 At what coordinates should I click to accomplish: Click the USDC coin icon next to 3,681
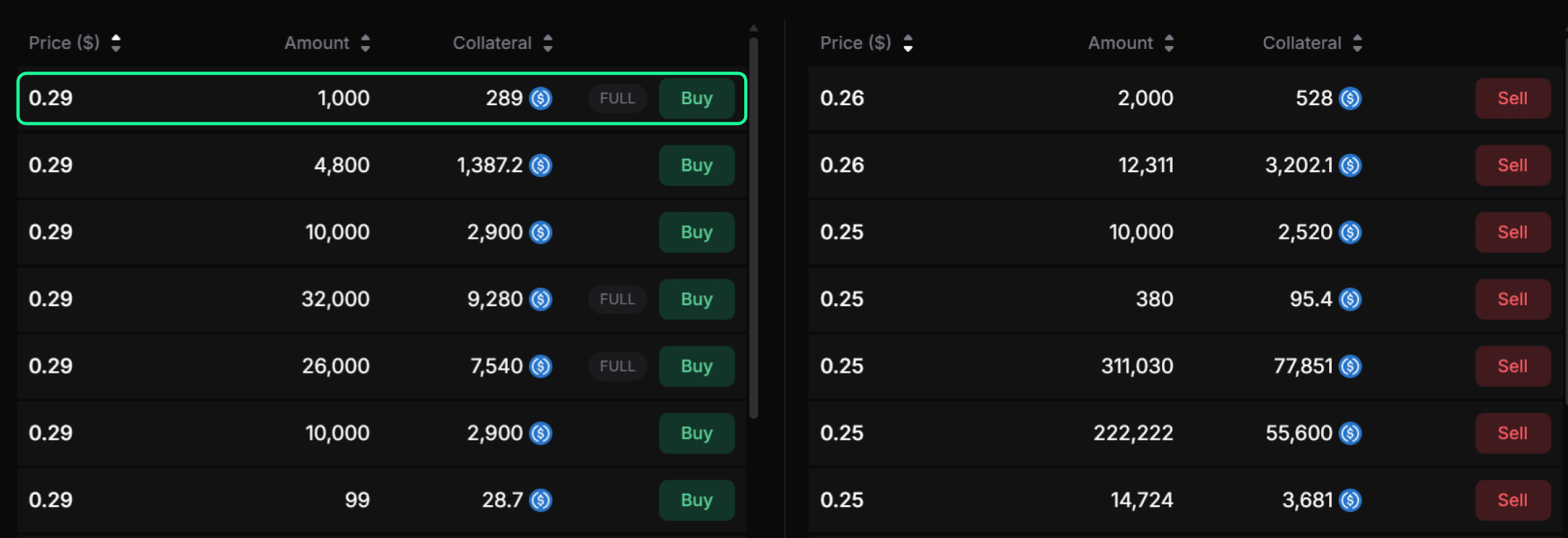coord(1350,500)
